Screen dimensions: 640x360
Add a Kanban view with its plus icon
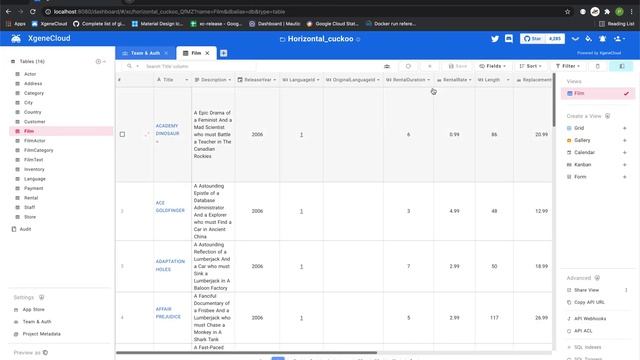624,165
